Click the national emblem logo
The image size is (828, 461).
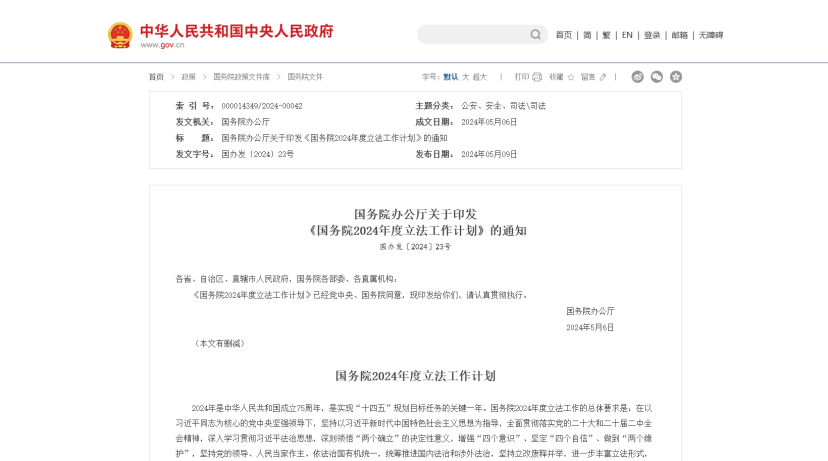click(120, 35)
